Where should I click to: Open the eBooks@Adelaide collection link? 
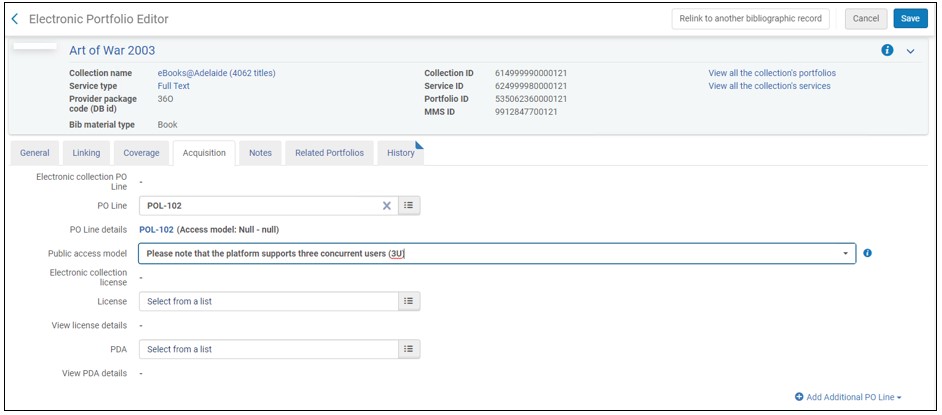[216, 73]
